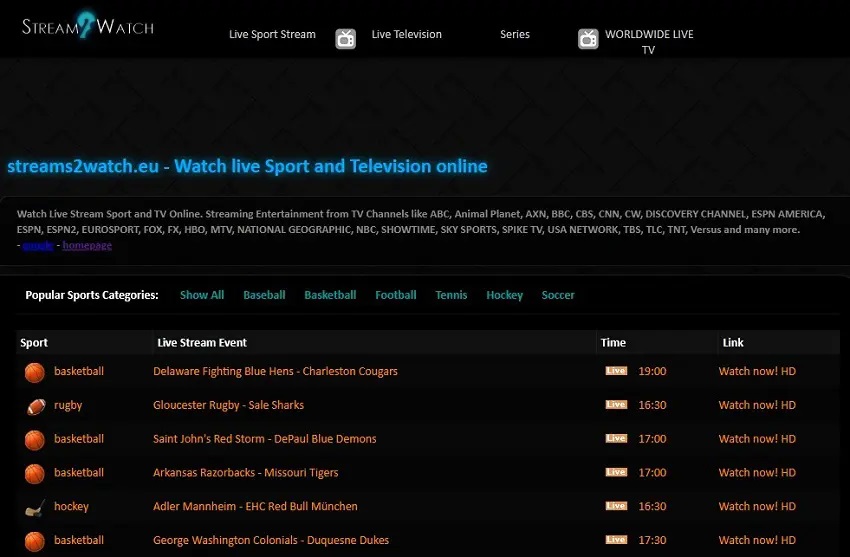Click the streams2watch.eu page heading
The height and width of the screenshot is (557, 850).
(x=247, y=166)
